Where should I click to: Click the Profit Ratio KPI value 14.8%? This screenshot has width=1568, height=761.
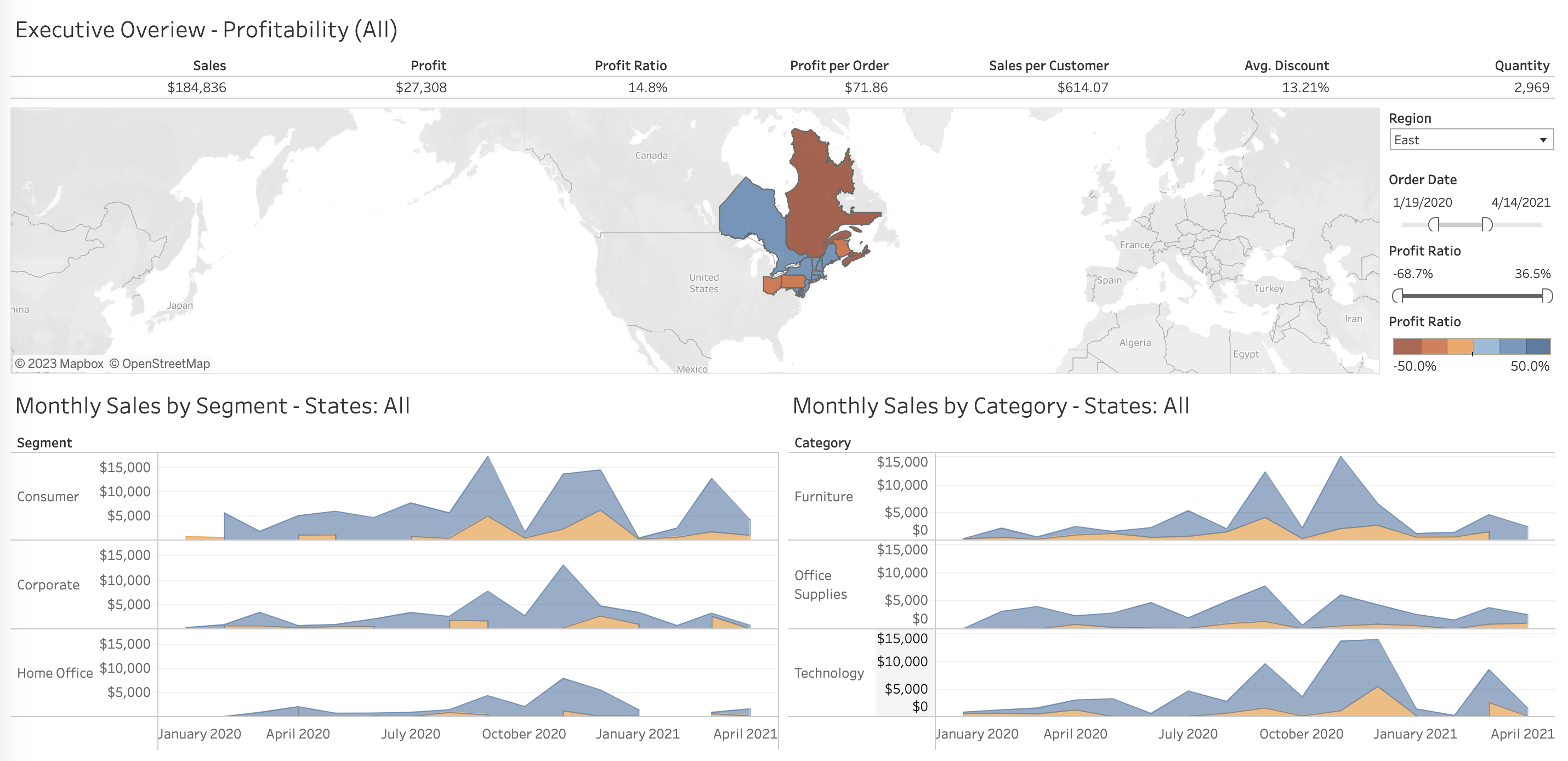coord(647,88)
